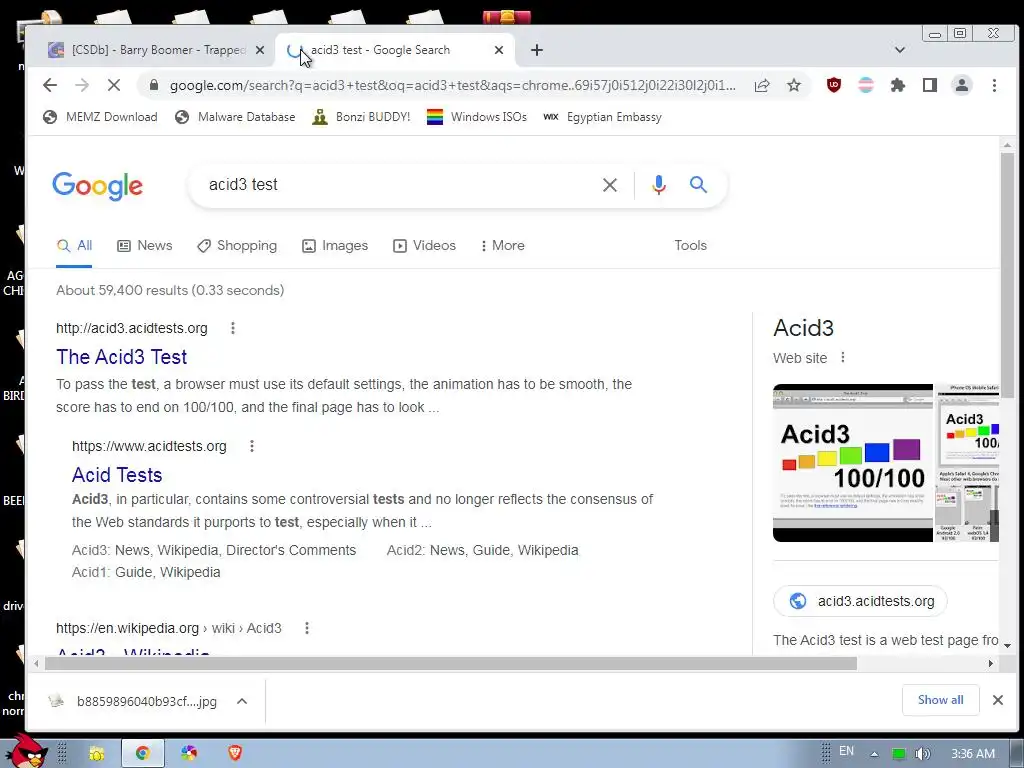Submit search with the magnifier icon
Screen dimensions: 1024x768
click(x=698, y=185)
